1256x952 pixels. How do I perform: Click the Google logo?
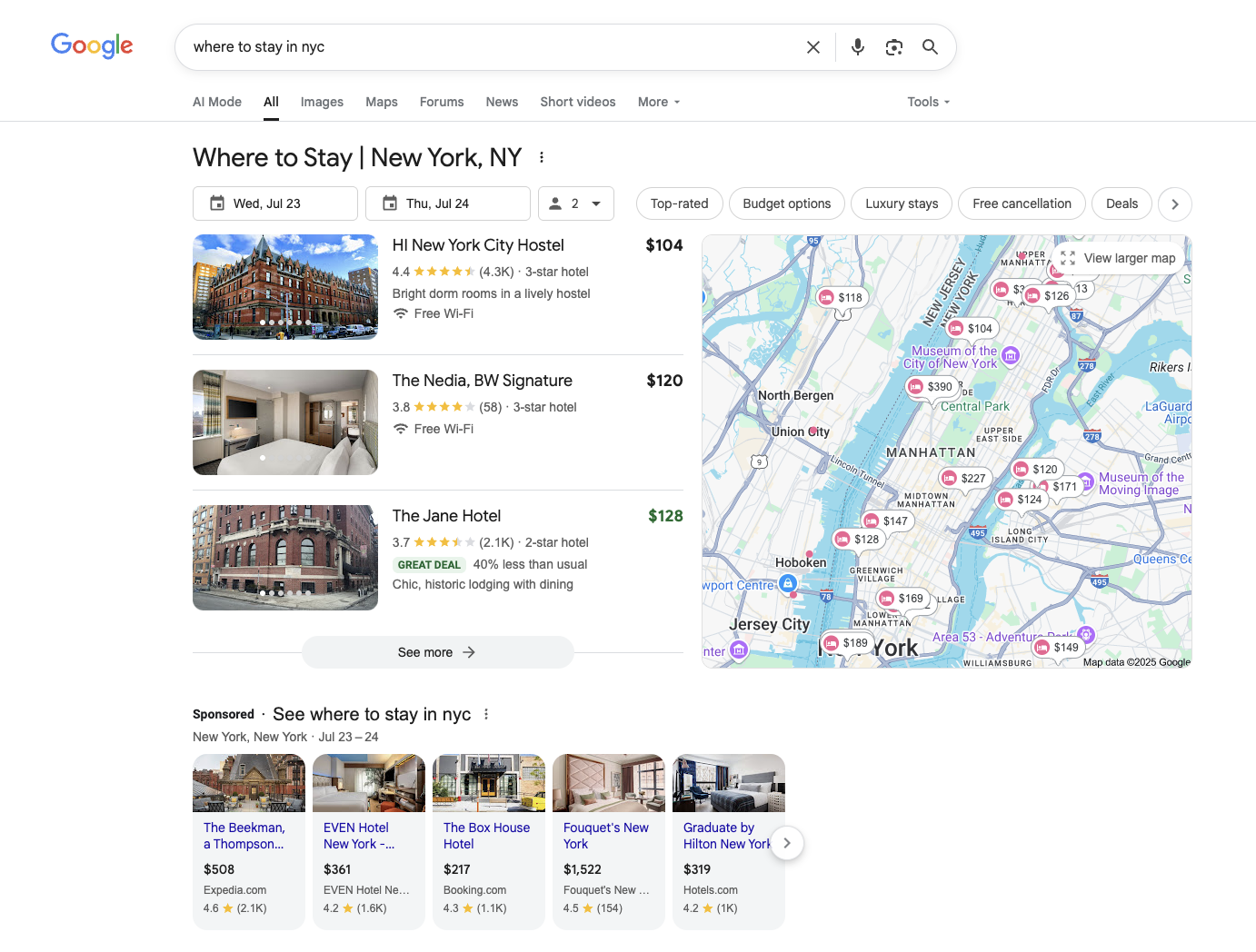point(92,45)
